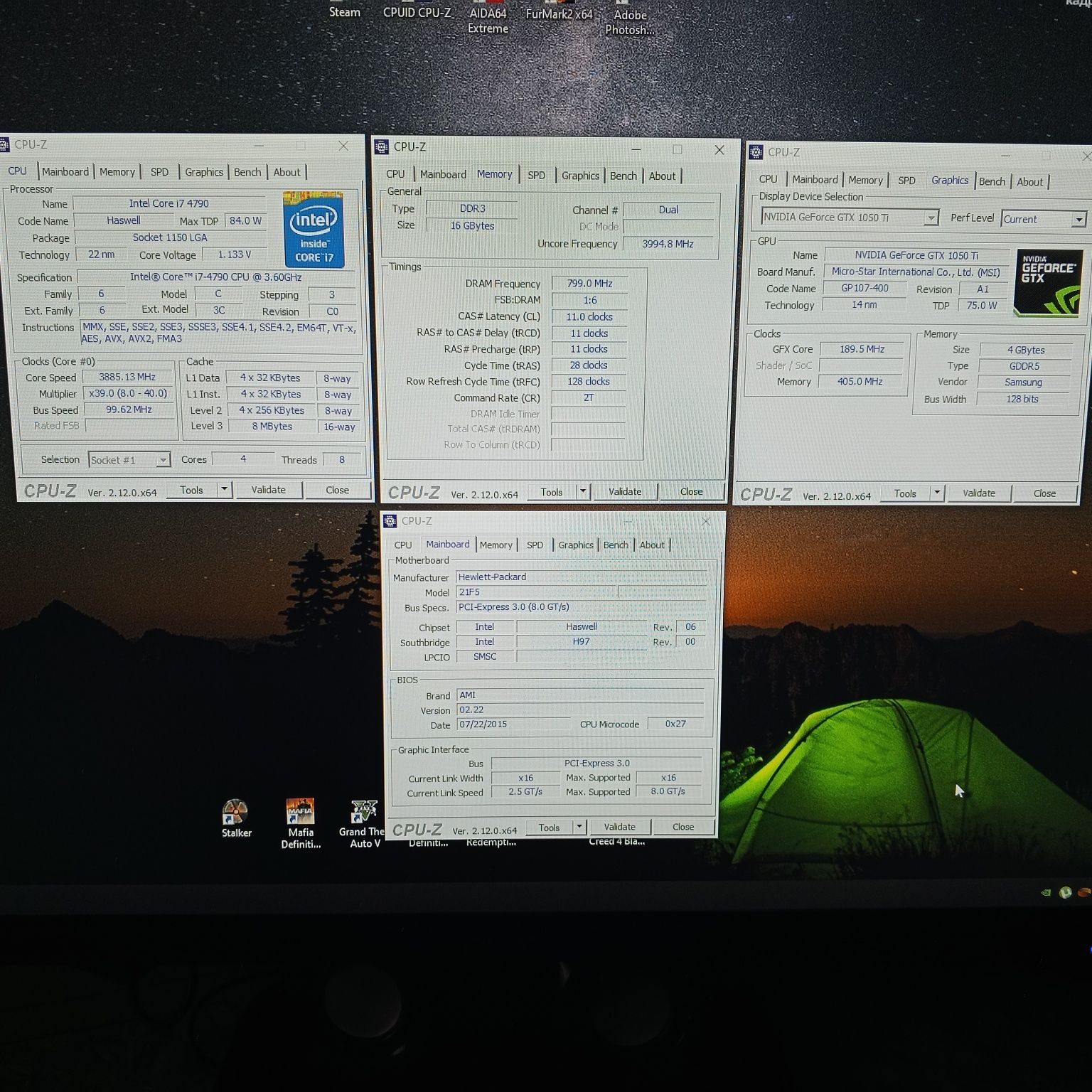This screenshot has height=1092, width=1092.
Task: Switch to Mainboard tab in CPU window
Action: point(65,171)
